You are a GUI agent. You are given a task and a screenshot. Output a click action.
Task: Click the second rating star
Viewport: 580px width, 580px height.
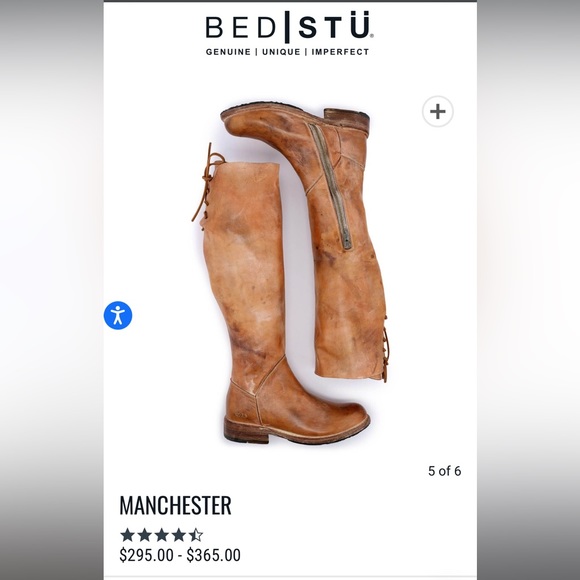coord(145,535)
